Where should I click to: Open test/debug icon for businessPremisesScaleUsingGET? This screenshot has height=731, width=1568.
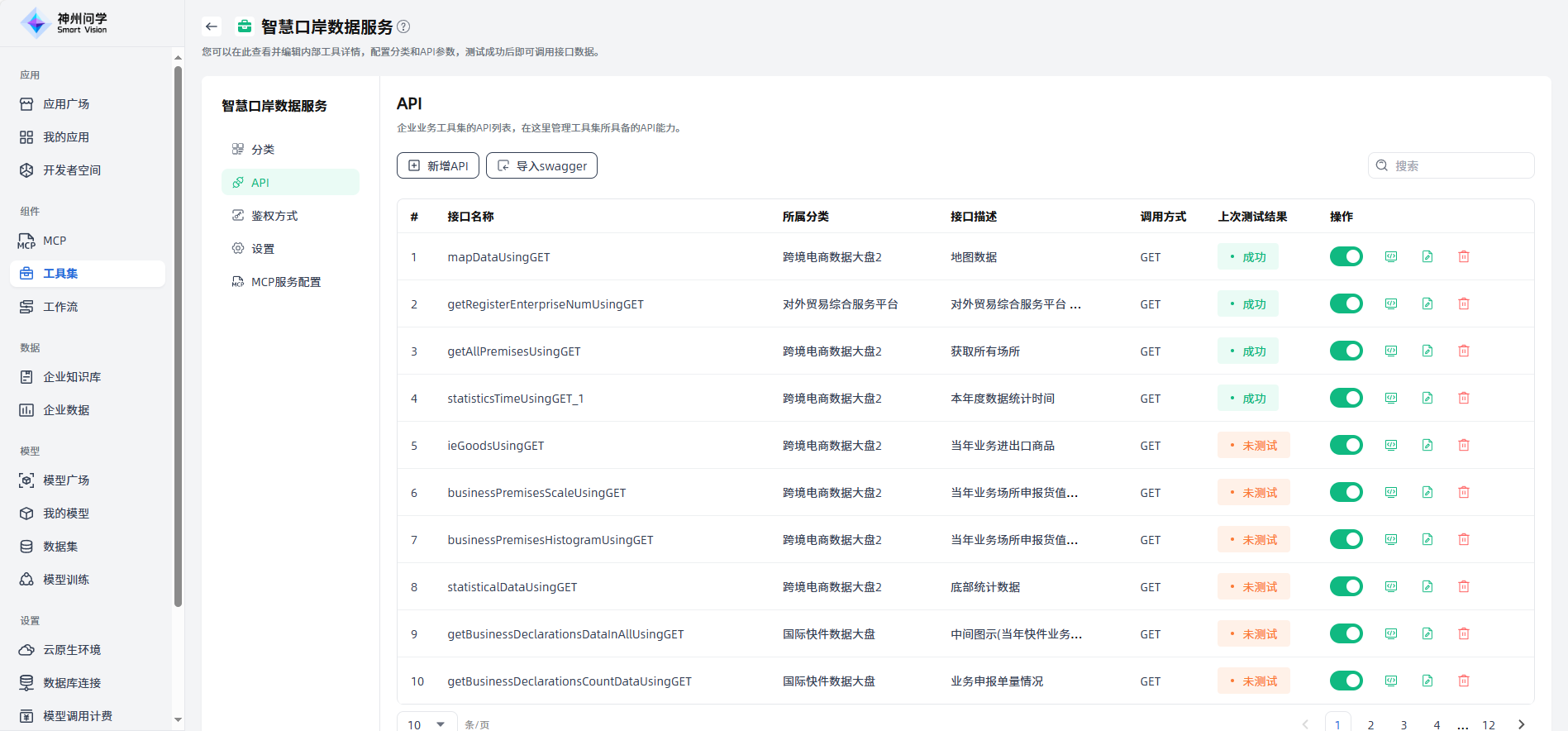click(1391, 492)
